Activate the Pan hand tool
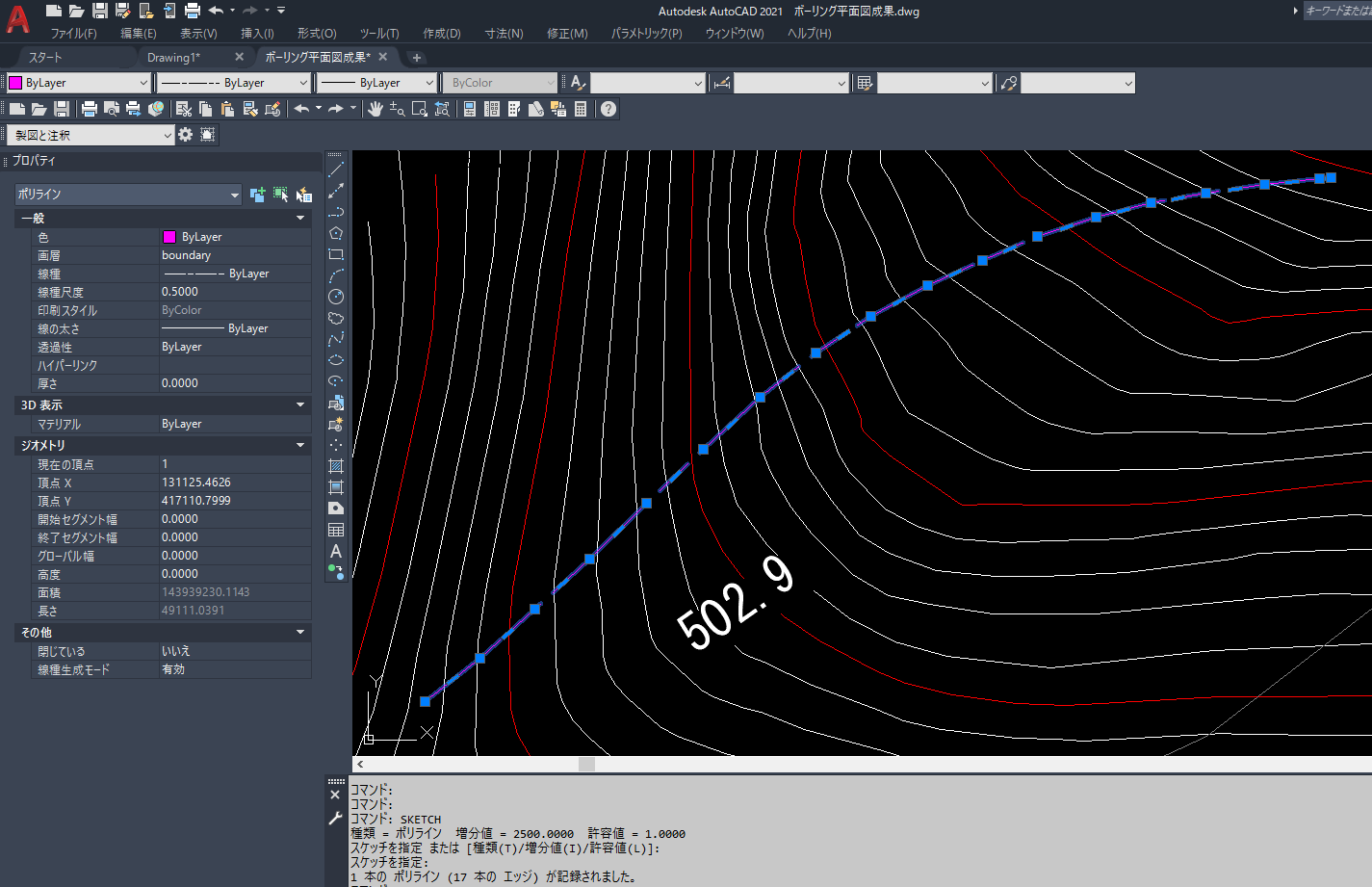Viewport: 1372px width, 887px height. click(x=375, y=109)
